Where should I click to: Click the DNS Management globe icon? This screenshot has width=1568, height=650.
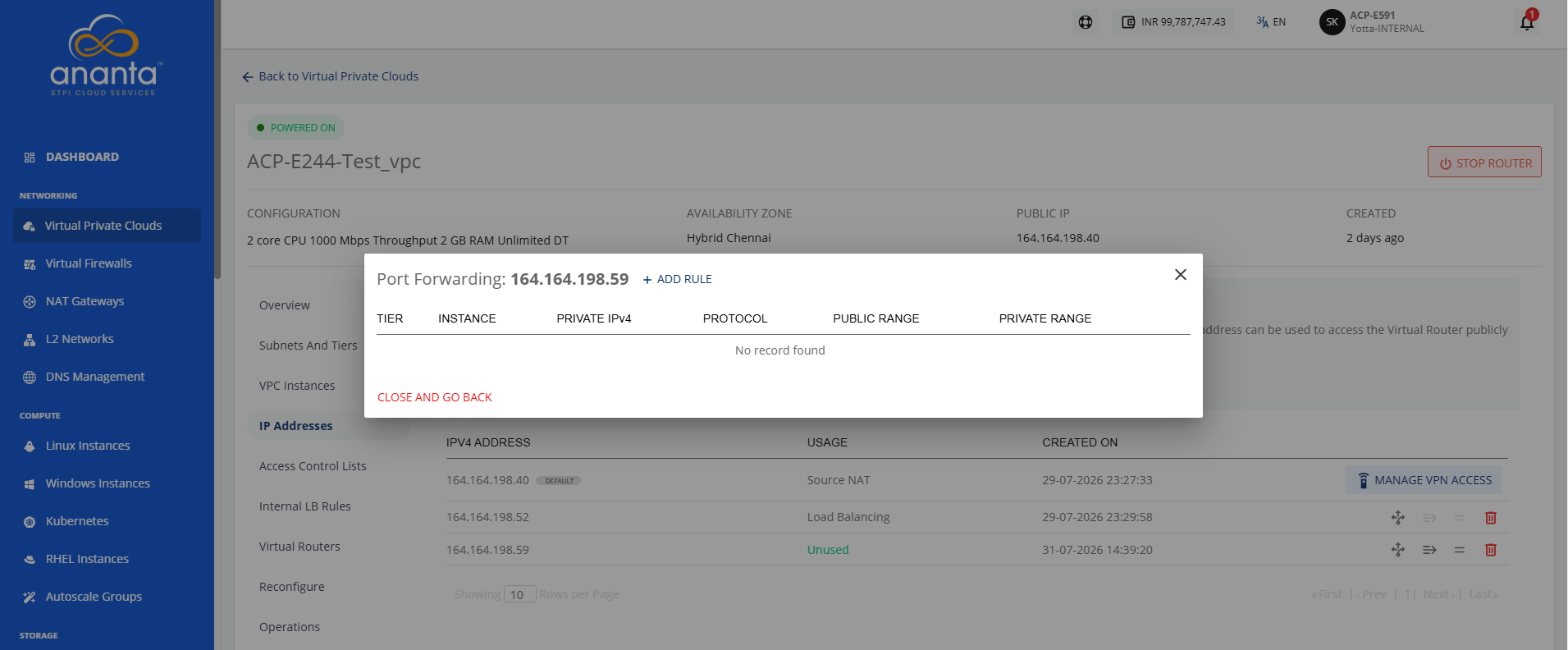(x=30, y=378)
